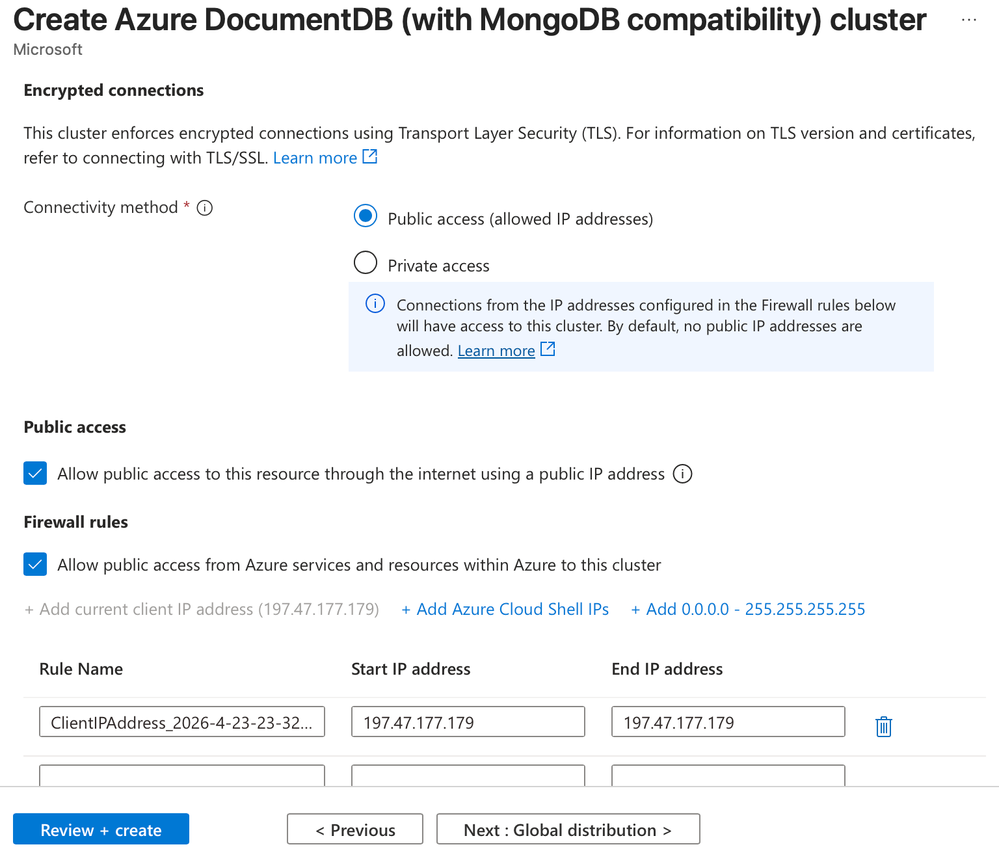Delete the ClientIPAddress firewall rule

coord(883,726)
